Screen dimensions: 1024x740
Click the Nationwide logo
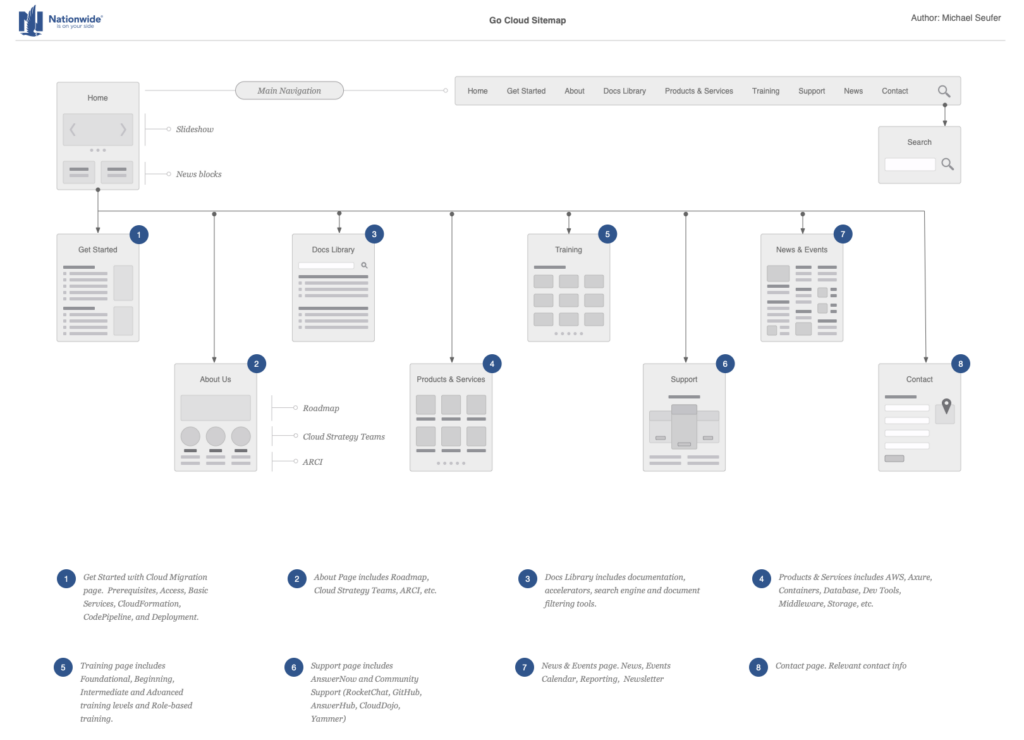pos(60,20)
